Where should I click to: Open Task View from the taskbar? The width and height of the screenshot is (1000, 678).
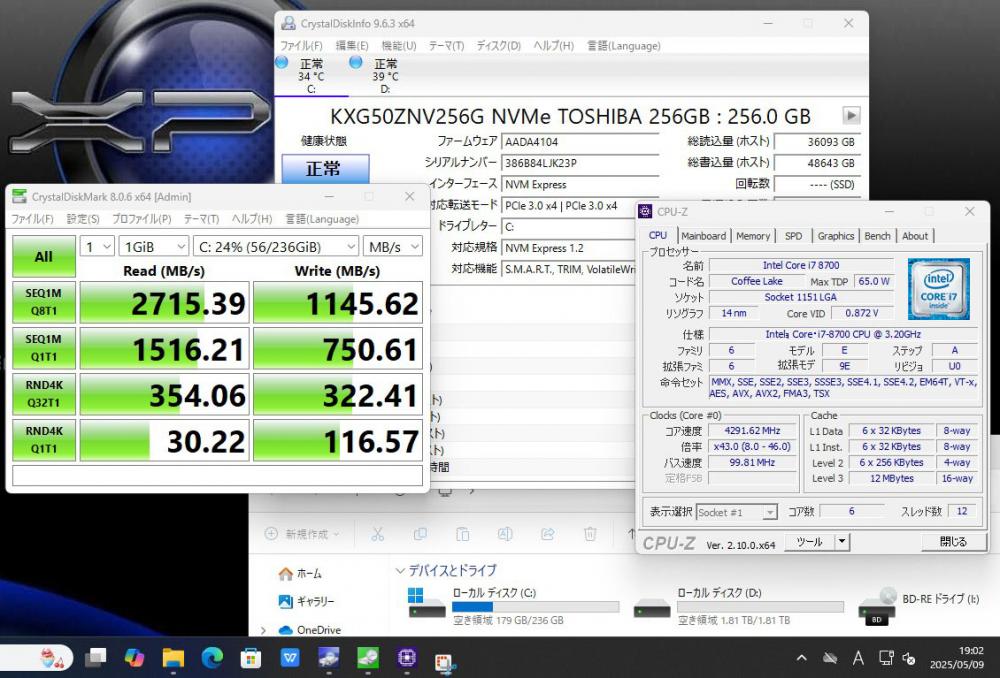[x=96, y=657]
